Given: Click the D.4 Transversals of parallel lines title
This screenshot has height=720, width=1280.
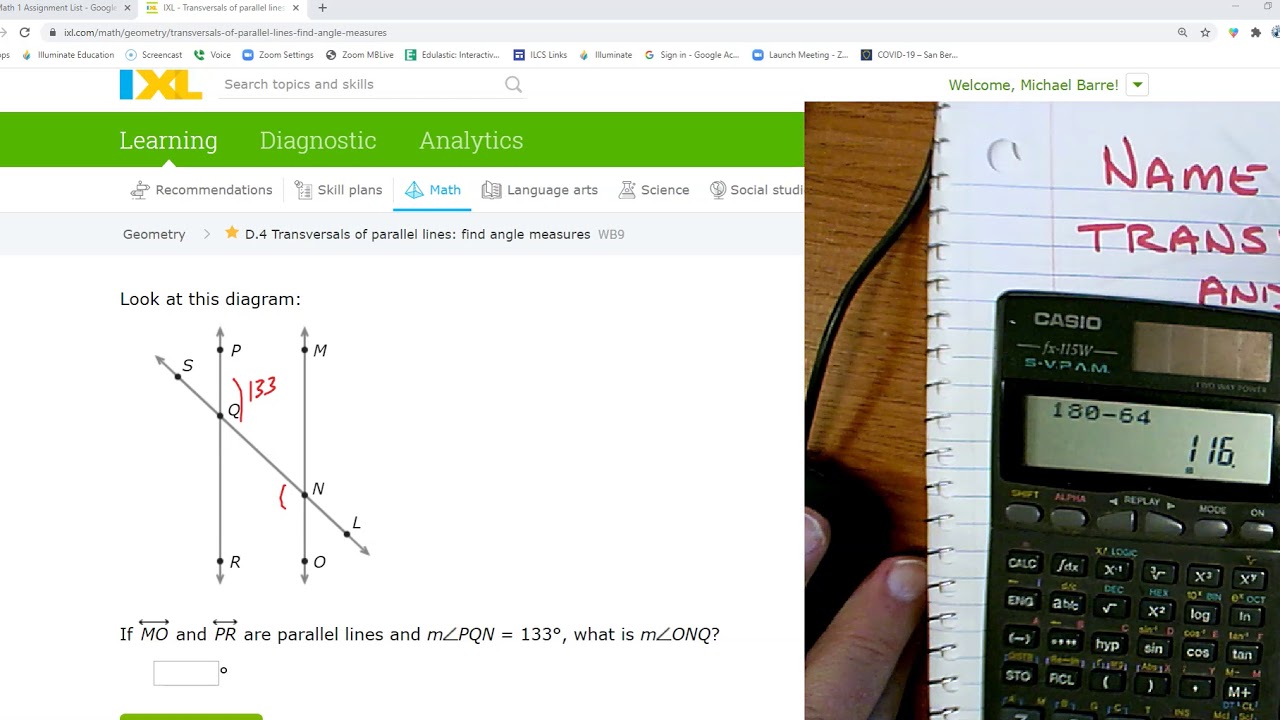Looking at the screenshot, I should coord(418,234).
